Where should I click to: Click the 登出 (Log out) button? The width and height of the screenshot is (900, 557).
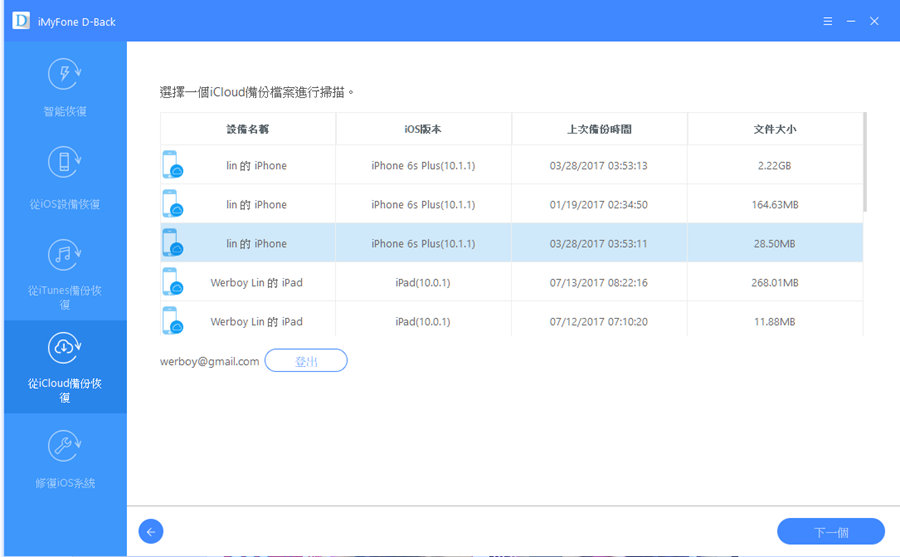306,361
